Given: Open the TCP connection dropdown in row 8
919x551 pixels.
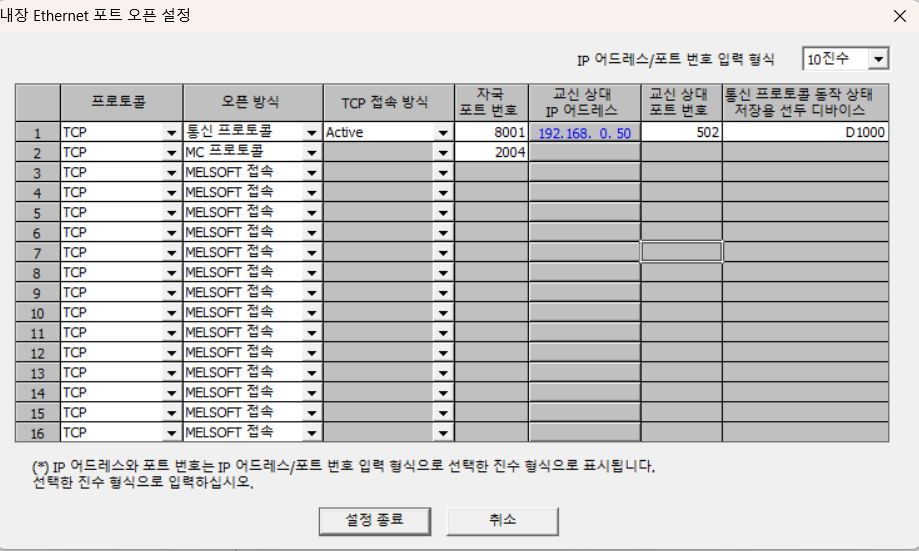Looking at the screenshot, I should 443,273.
